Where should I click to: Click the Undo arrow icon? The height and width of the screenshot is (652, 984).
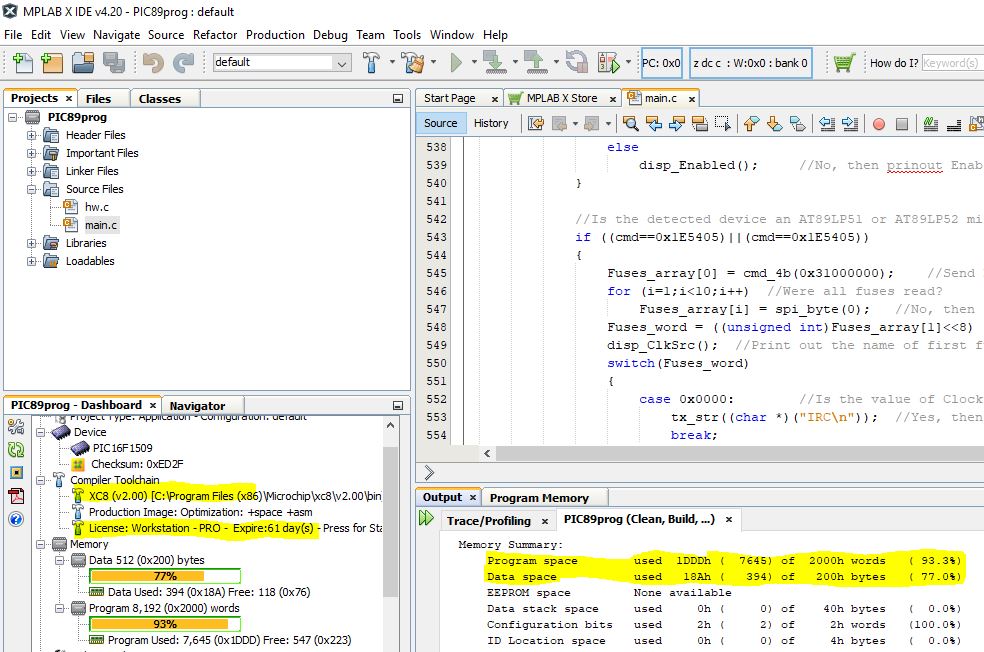click(x=153, y=63)
